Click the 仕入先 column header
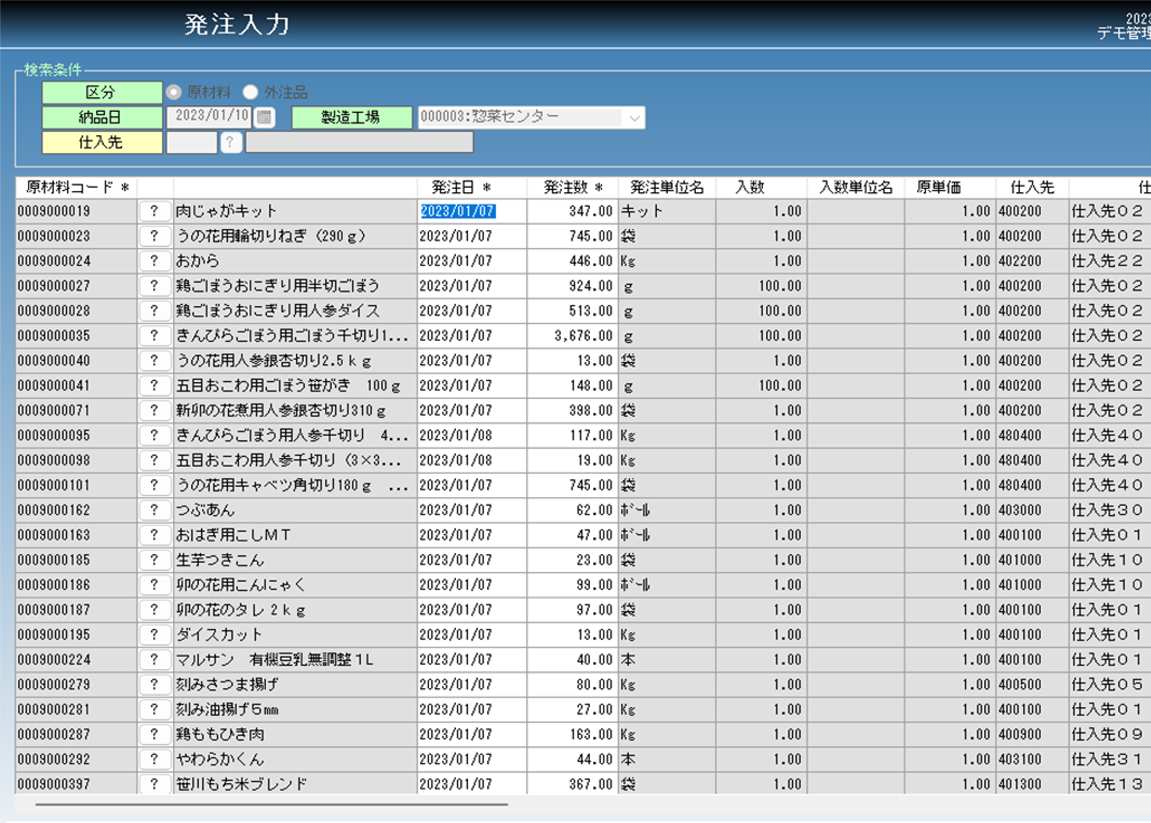 click(1032, 188)
